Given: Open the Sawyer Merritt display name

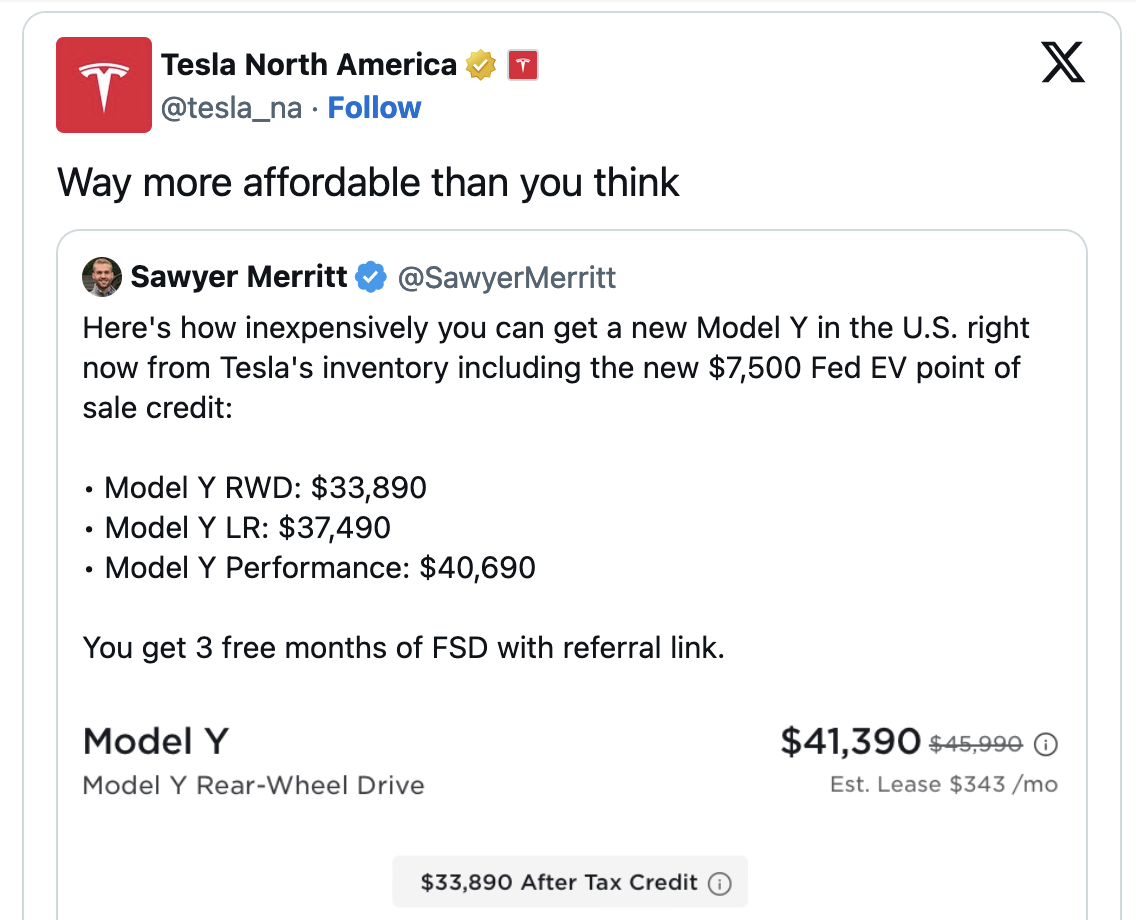Looking at the screenshot, I should 239,277.
